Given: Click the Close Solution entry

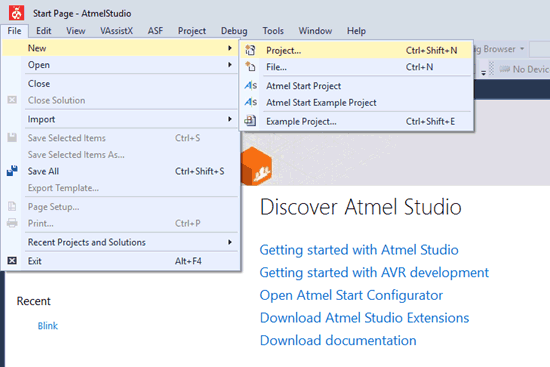Looking at the screenshot, I should pyautogui.click(x=120, y=100).
